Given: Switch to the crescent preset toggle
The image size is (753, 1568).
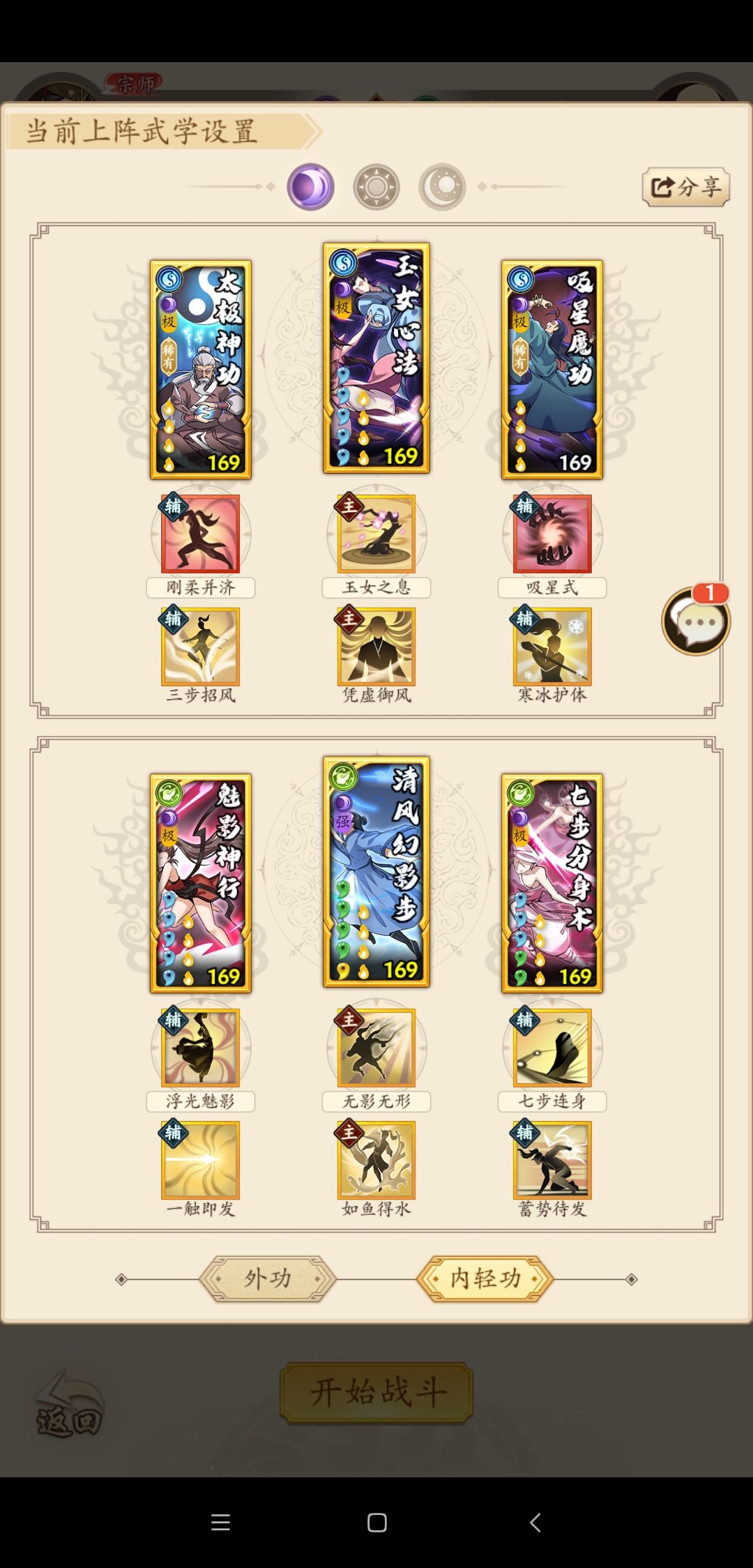Looking at the screenshot, I should click(442, 187).
